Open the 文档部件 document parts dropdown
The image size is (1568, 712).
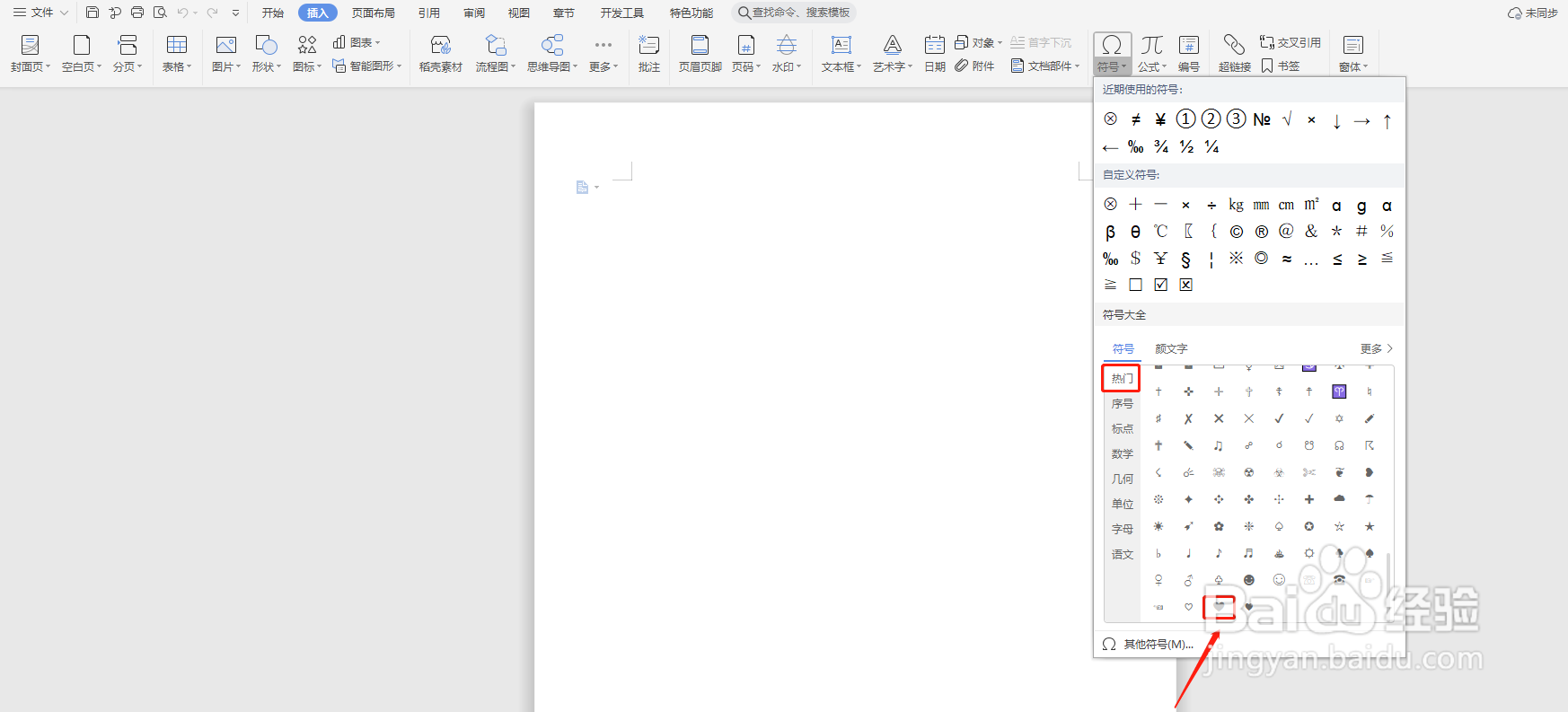[x=1045, y=66]
